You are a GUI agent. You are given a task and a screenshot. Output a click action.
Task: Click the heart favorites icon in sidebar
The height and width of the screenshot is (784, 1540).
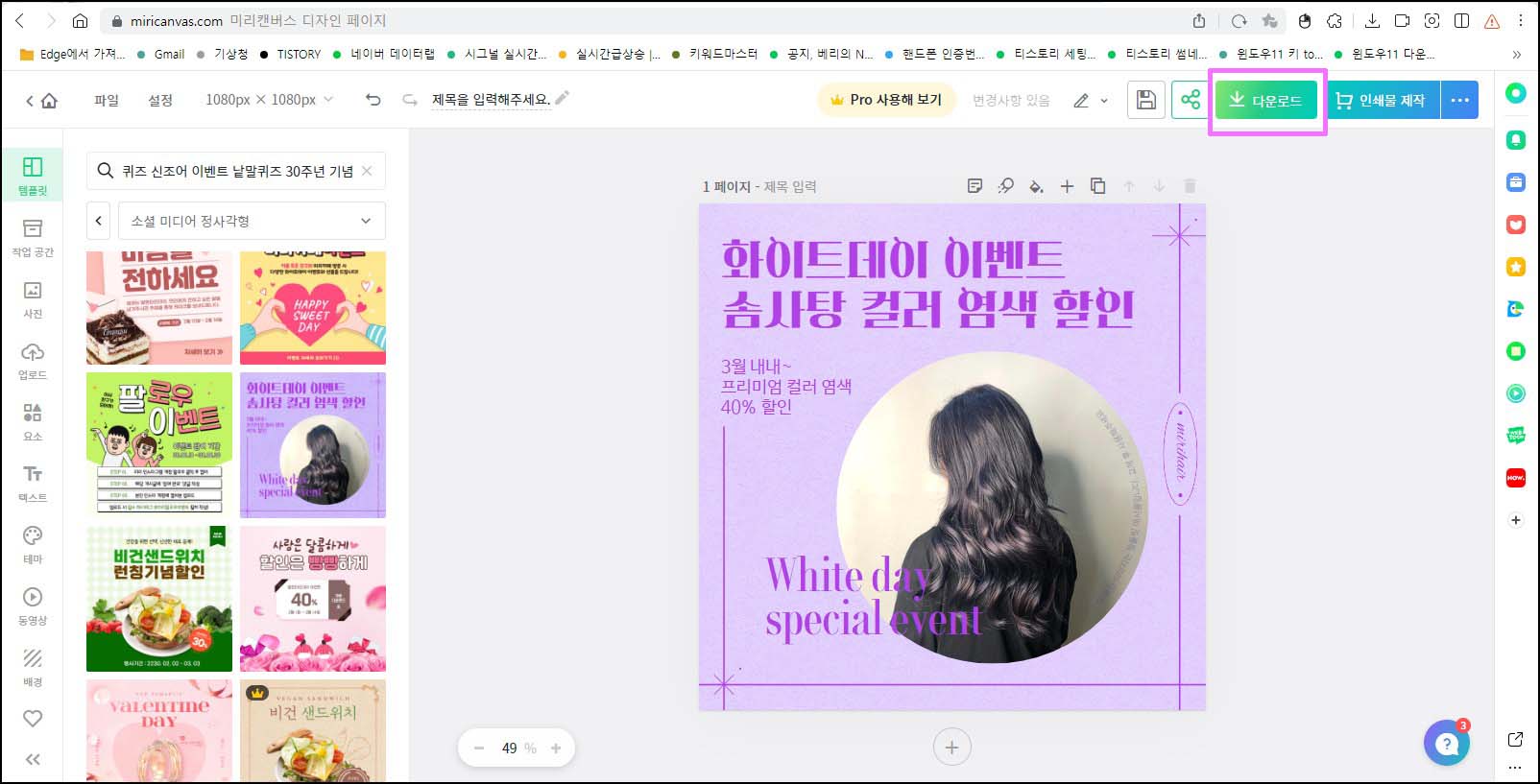click(x=33, y=719)
